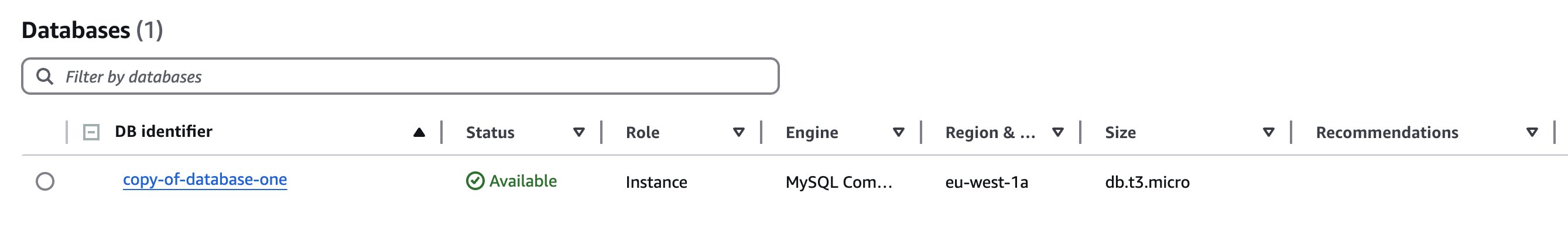Collapse groups with the DB identifier minus icon
Image resolution: width=1568 pixels, height=241 pixels.
pyautogui.click(x=91, y=132)
